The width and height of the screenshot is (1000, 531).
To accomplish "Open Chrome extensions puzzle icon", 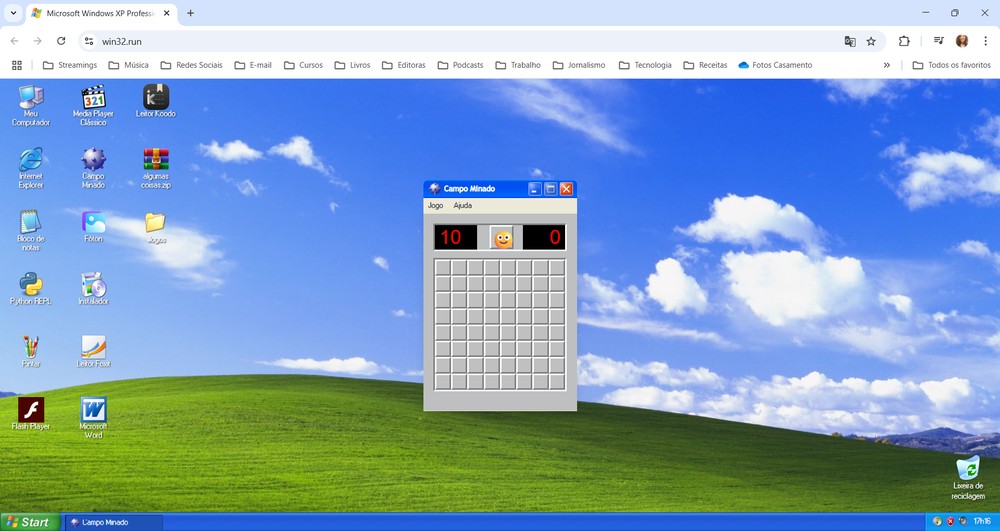I will click(x=904, y=41).
